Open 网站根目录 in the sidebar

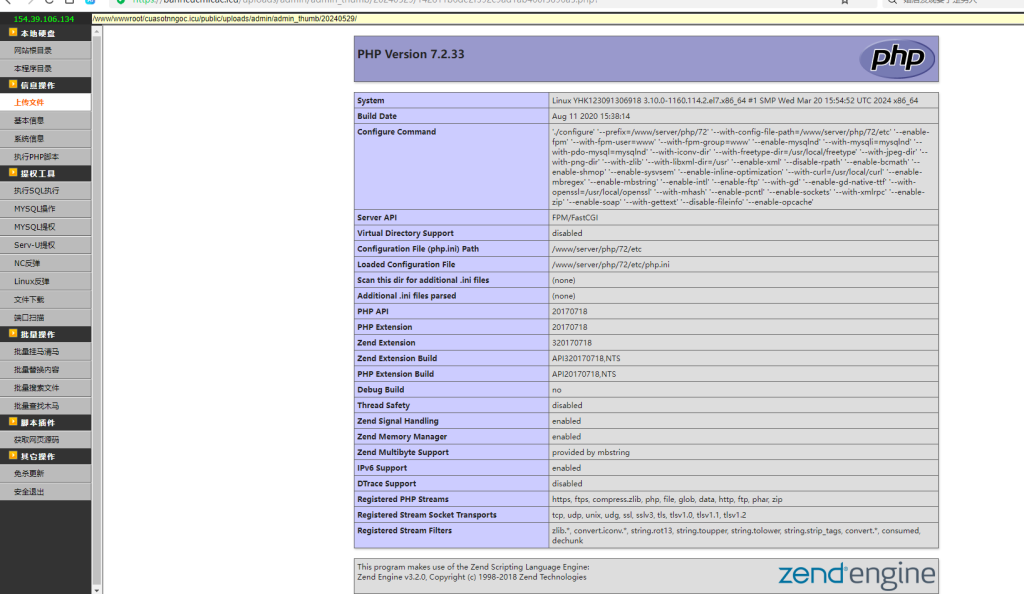tap(46, 50)
